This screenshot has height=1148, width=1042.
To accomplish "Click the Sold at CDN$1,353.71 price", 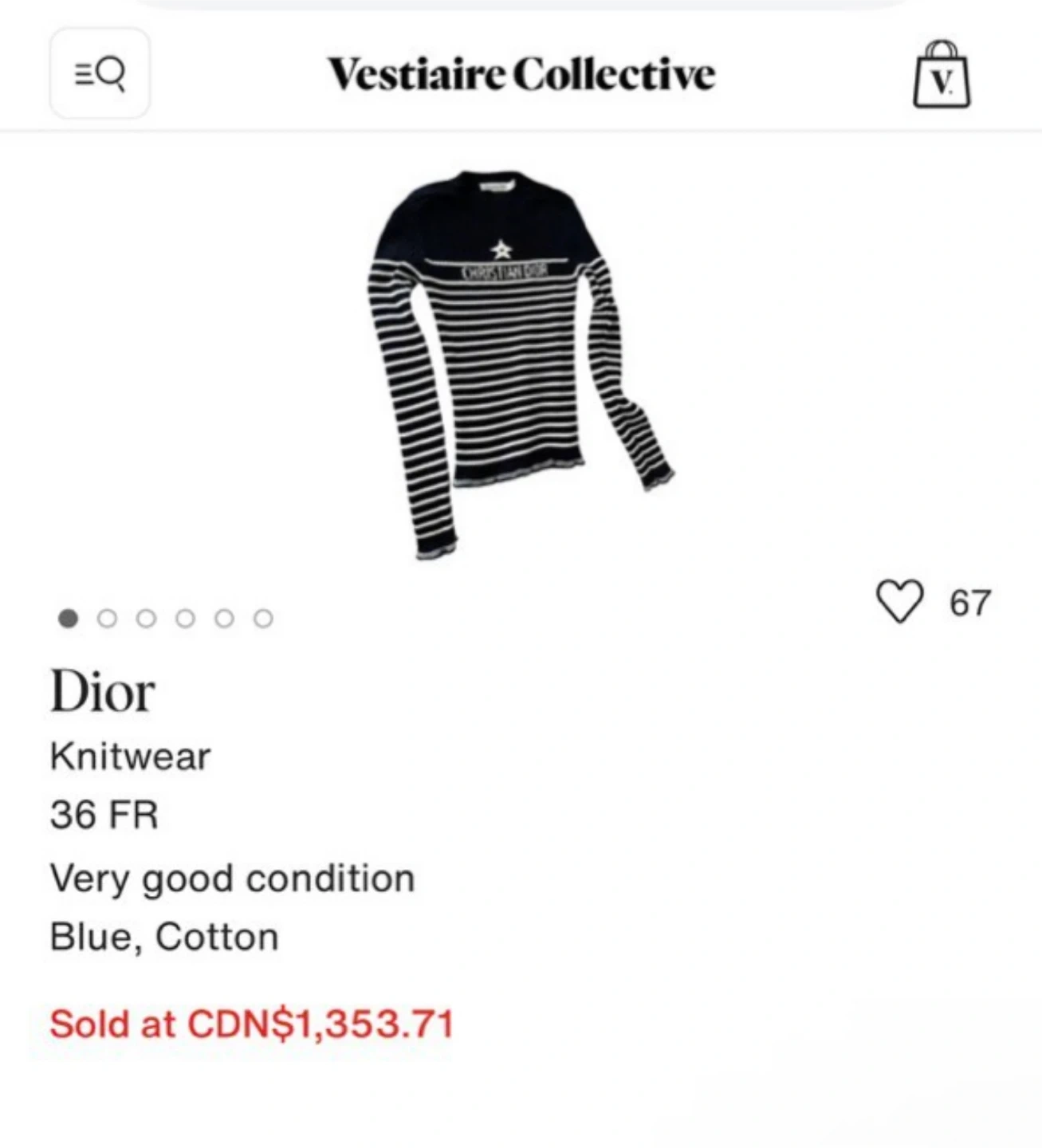I will (251, 1024).
